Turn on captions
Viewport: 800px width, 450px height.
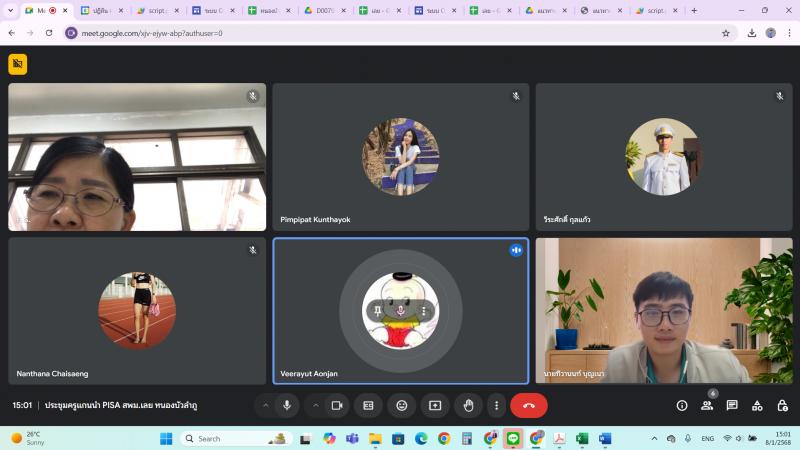(x=368, y=406)
